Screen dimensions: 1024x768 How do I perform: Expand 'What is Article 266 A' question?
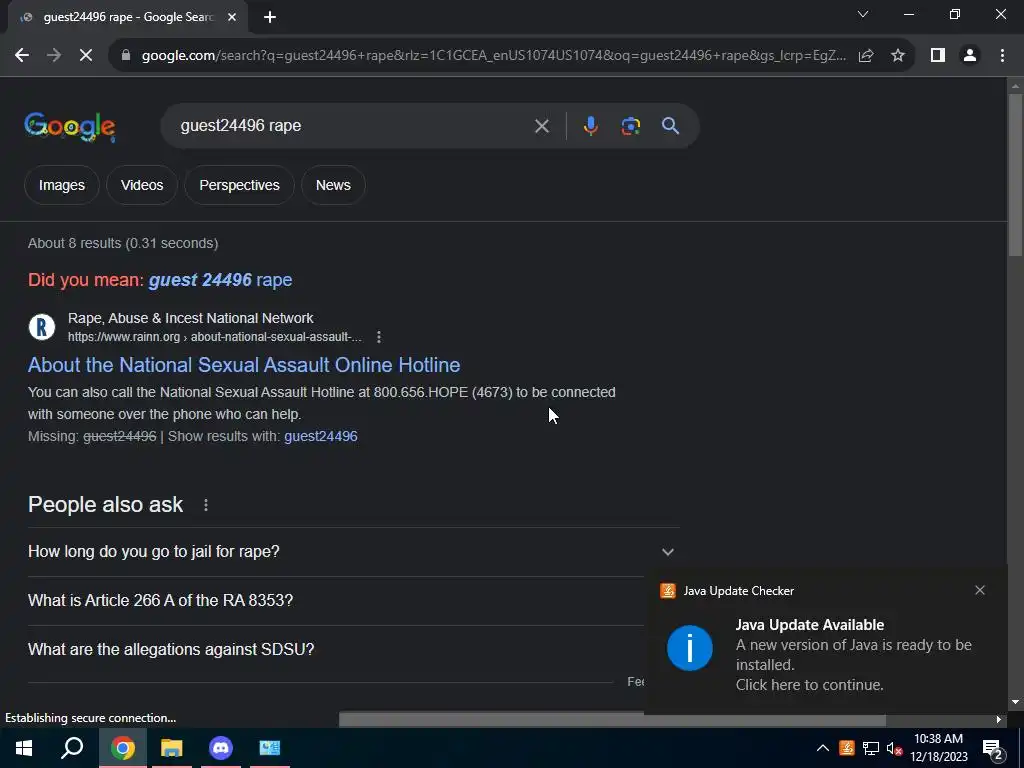pos(336,601)
